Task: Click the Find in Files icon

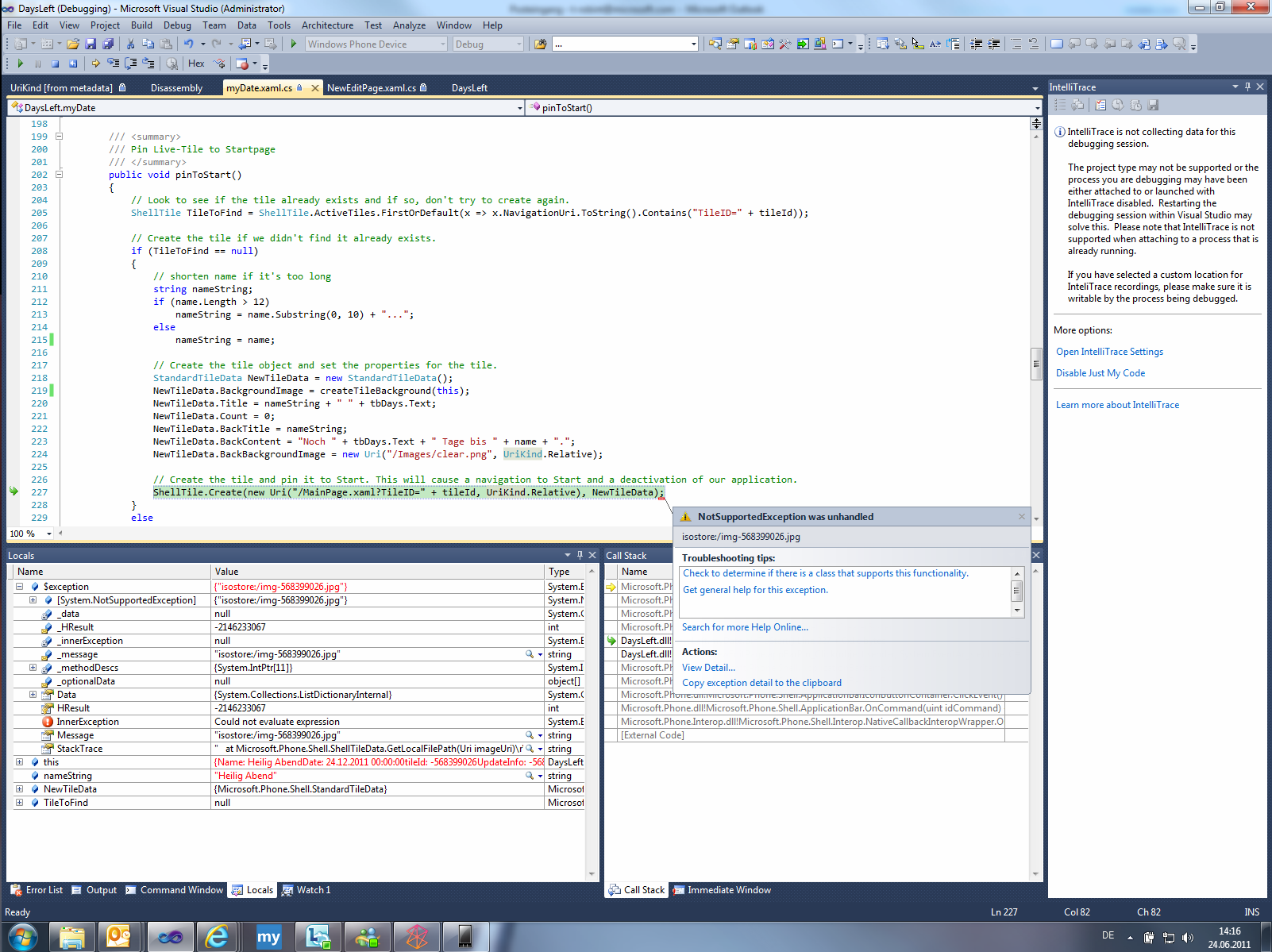Action: tap(541, 44)
